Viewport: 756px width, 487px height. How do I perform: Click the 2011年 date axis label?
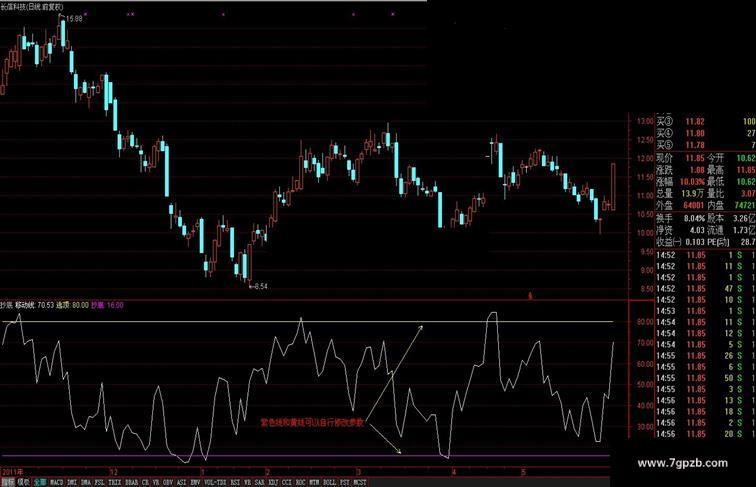pyautogui.click(x=13, y=472)
